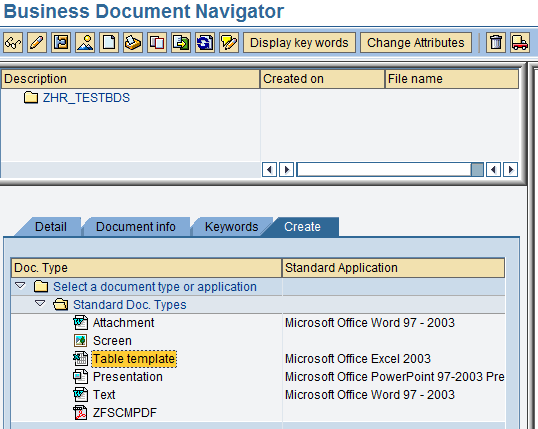Screen dimensions: 538x429
Task: Click the Excel icon beside Table template
Action: (81, 359)
